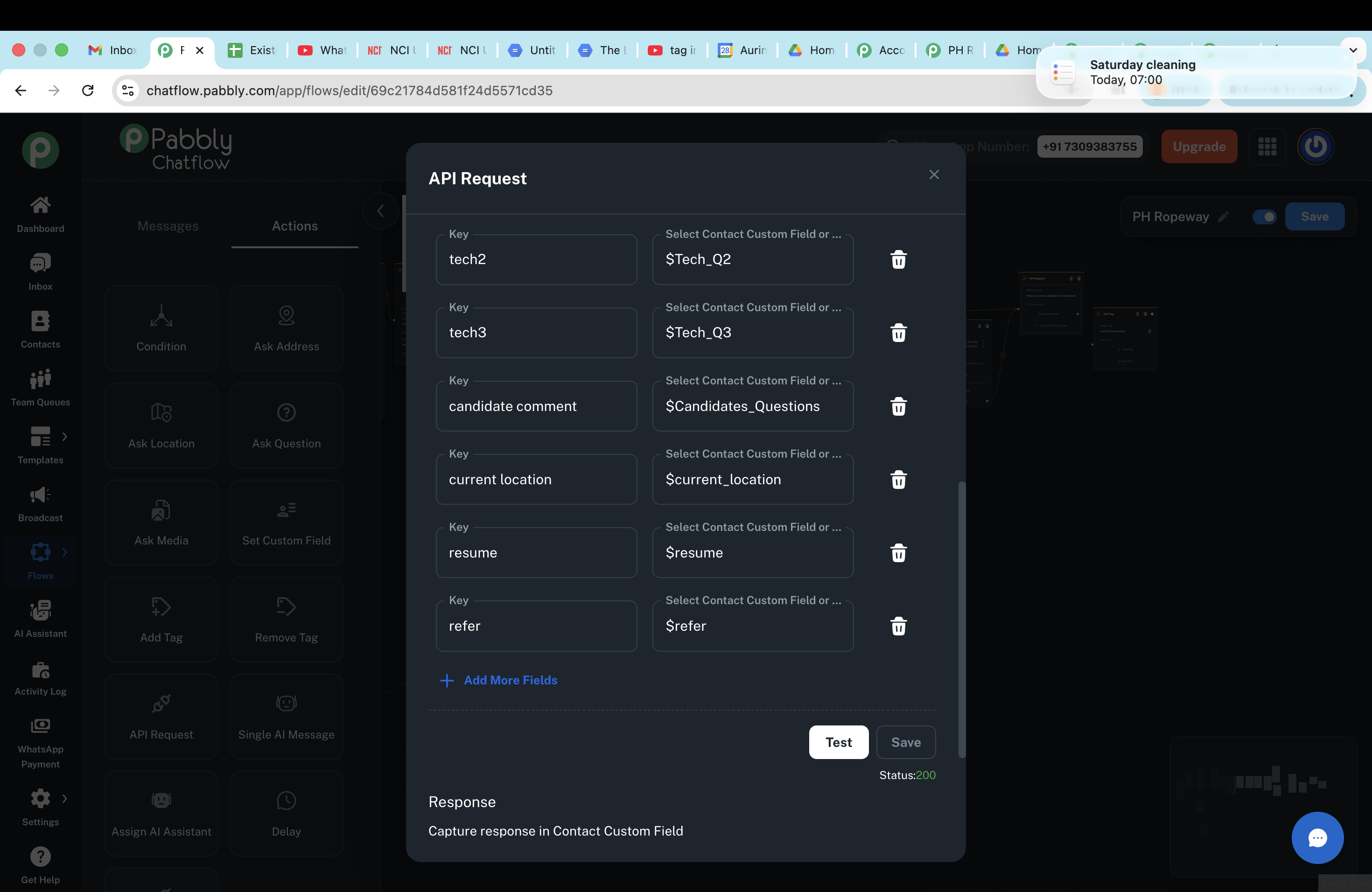Open the 'The' Google Docs browser tab
This screenshot has width=1372, height=892.
[x=602, y=50]
